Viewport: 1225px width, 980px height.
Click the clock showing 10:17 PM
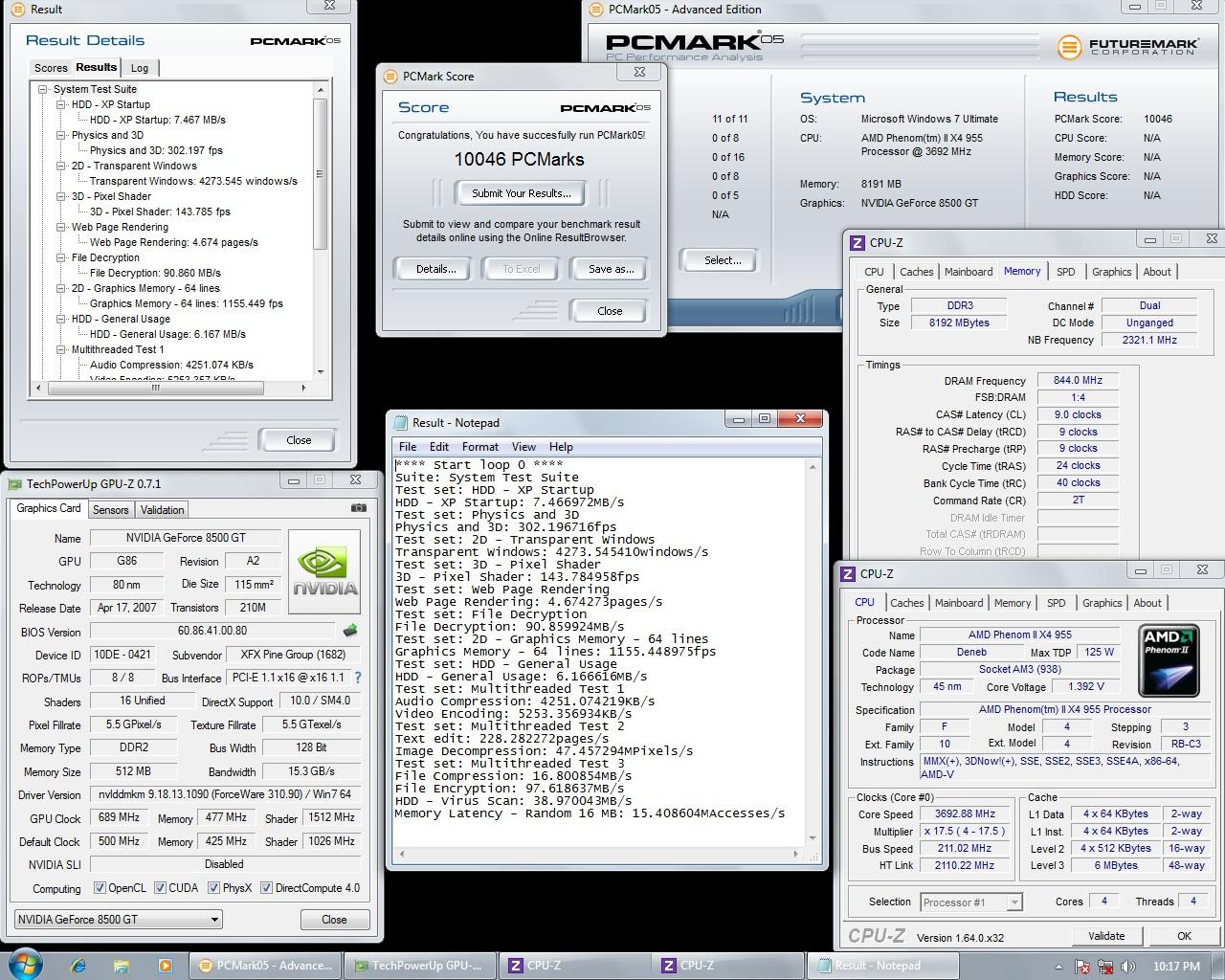[x=1176, y=967]
